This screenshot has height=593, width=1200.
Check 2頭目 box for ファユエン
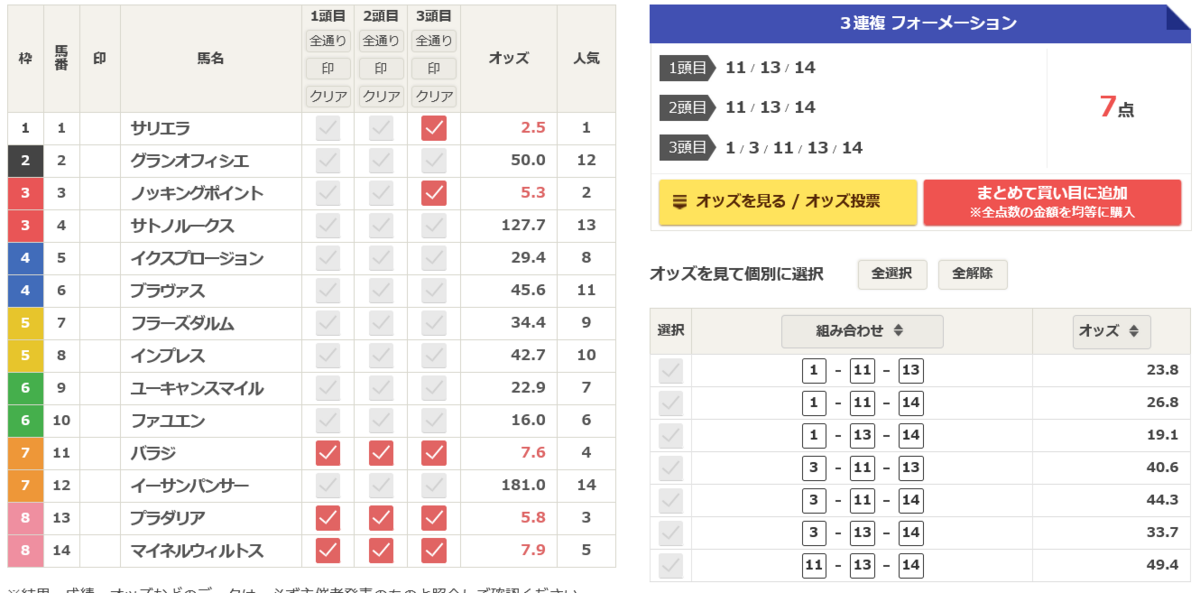tap(381, 420)
